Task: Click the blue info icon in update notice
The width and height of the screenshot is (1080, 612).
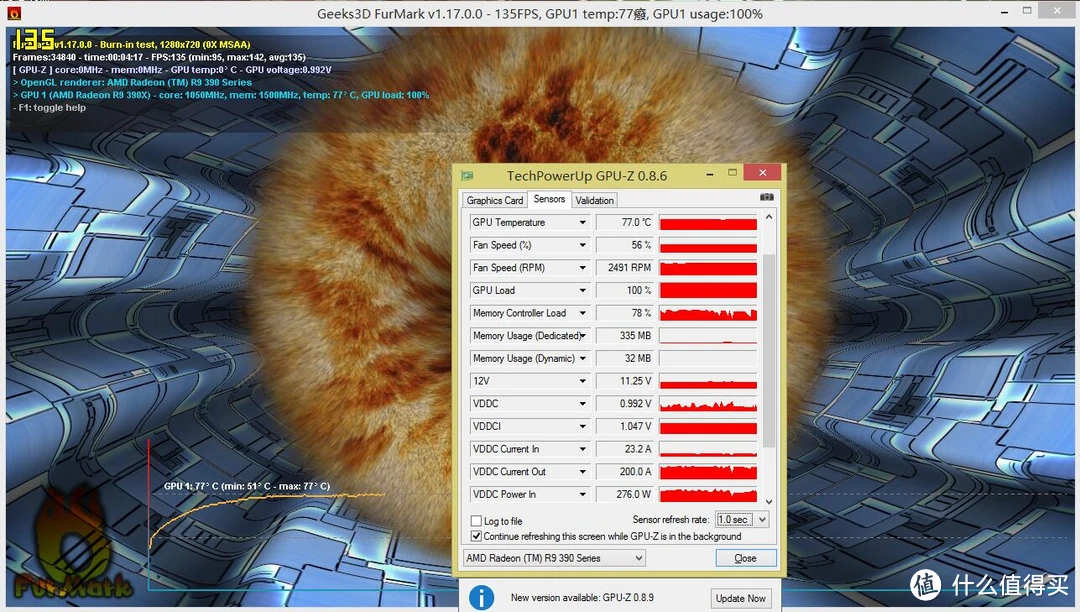Action: point(481,598)
